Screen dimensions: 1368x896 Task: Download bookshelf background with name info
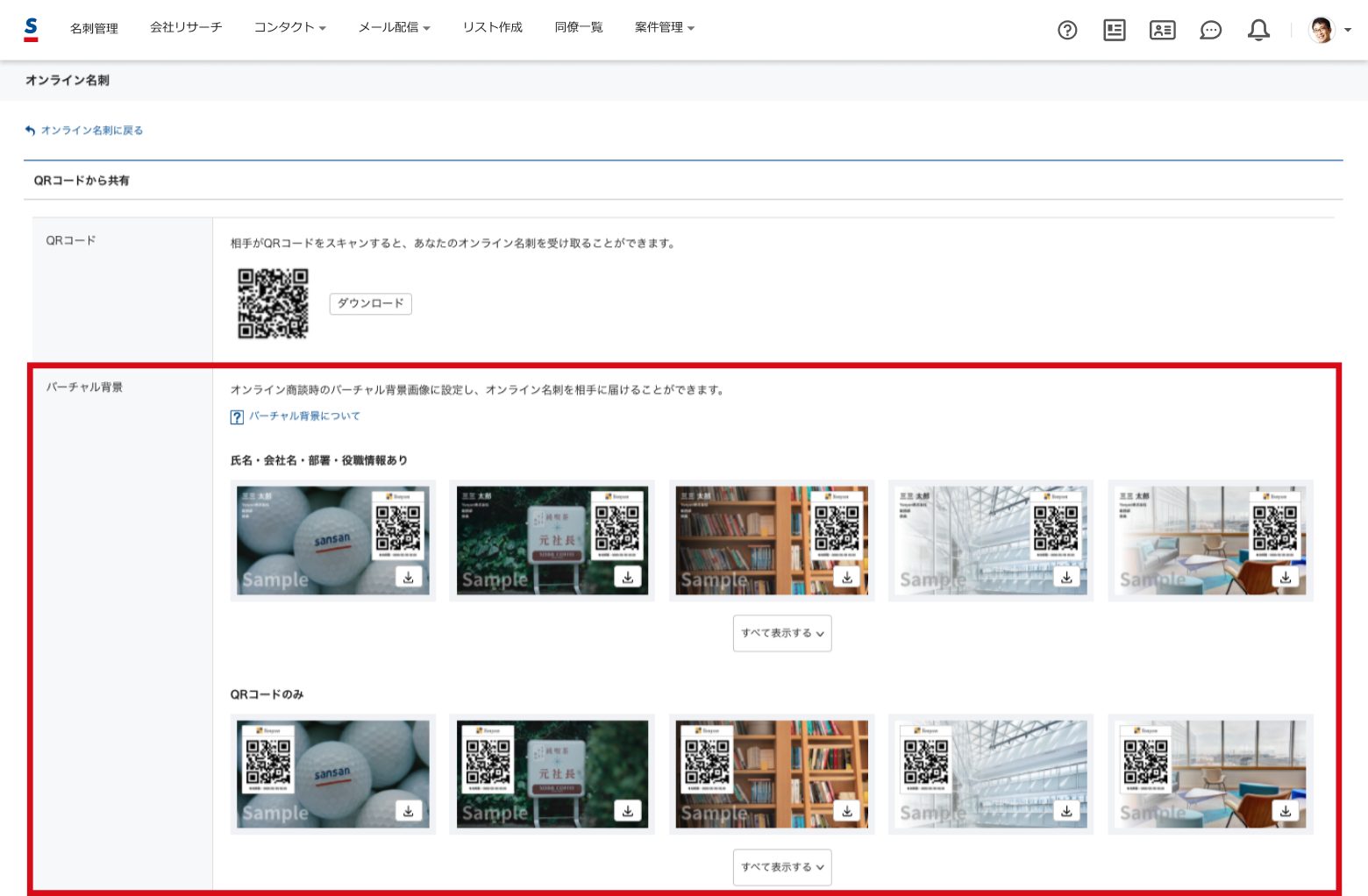pyautogui.click(x=847, y=577)
